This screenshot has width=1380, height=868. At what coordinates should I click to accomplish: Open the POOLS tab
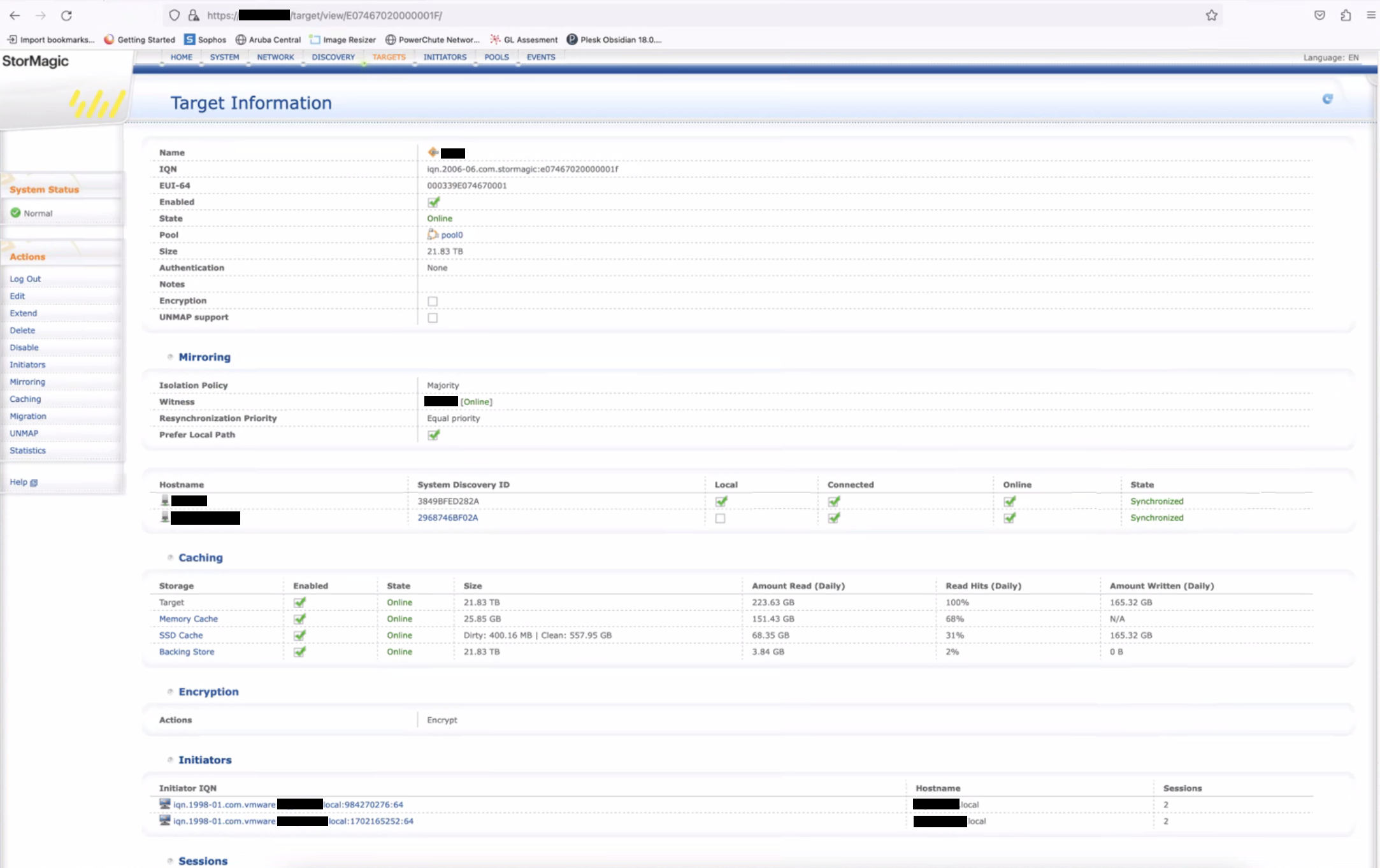click(497, 57)
